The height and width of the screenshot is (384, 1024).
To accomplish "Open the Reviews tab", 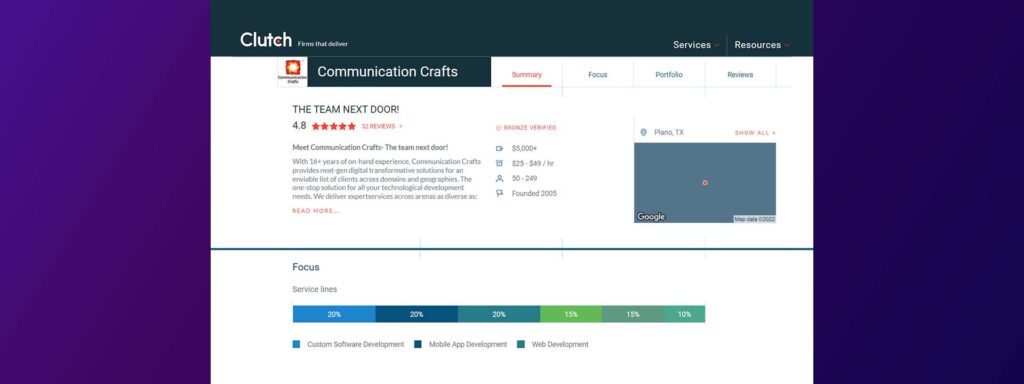I will (740, 74).
